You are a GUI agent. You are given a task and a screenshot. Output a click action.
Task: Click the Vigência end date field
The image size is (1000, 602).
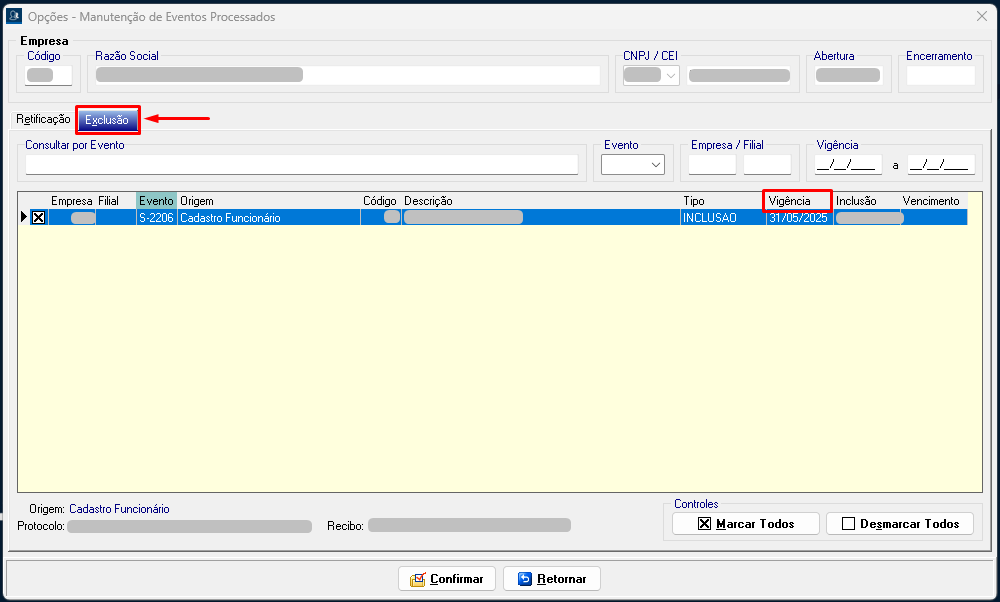tap(940, 165)
